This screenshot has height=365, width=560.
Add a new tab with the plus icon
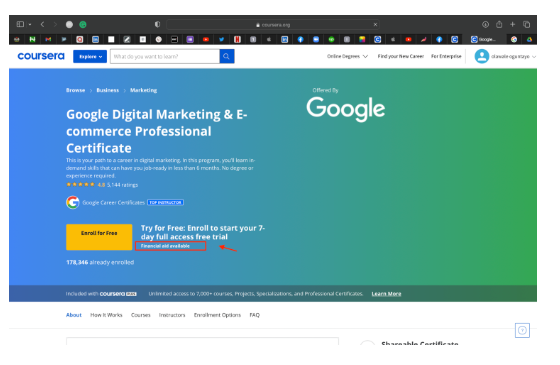(512, 24)
